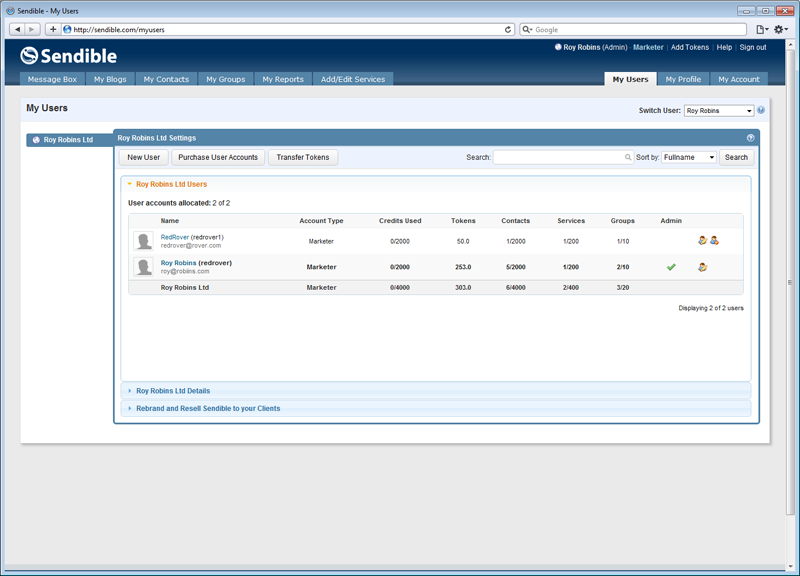This screenshot has height=576, width=800.
Task: Click 303.0 total tokens value
Action: (x=463, y=288)
